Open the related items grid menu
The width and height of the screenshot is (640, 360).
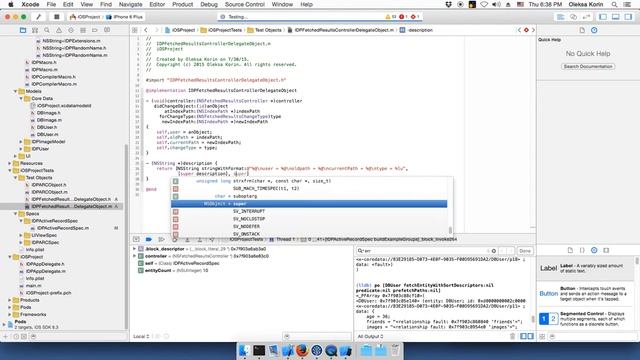pyautogui.click(x=135, y=30)
